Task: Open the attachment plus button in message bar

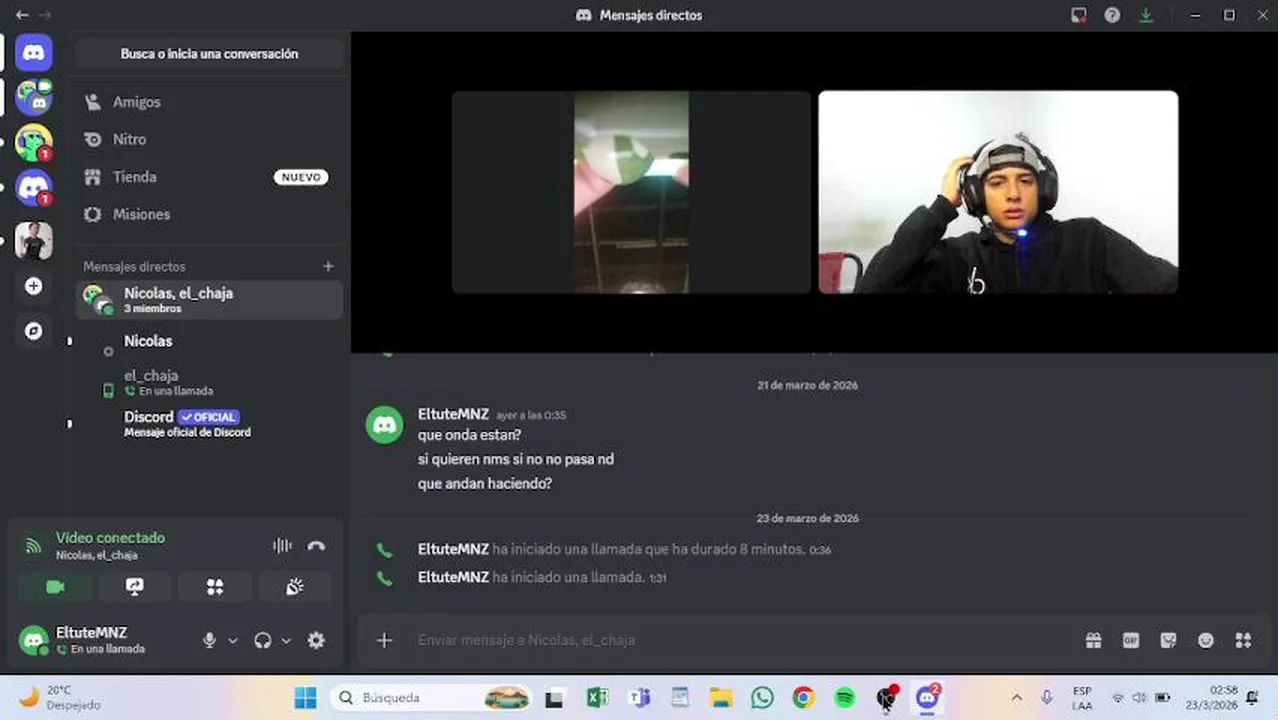Action: [x=385, y=640]
